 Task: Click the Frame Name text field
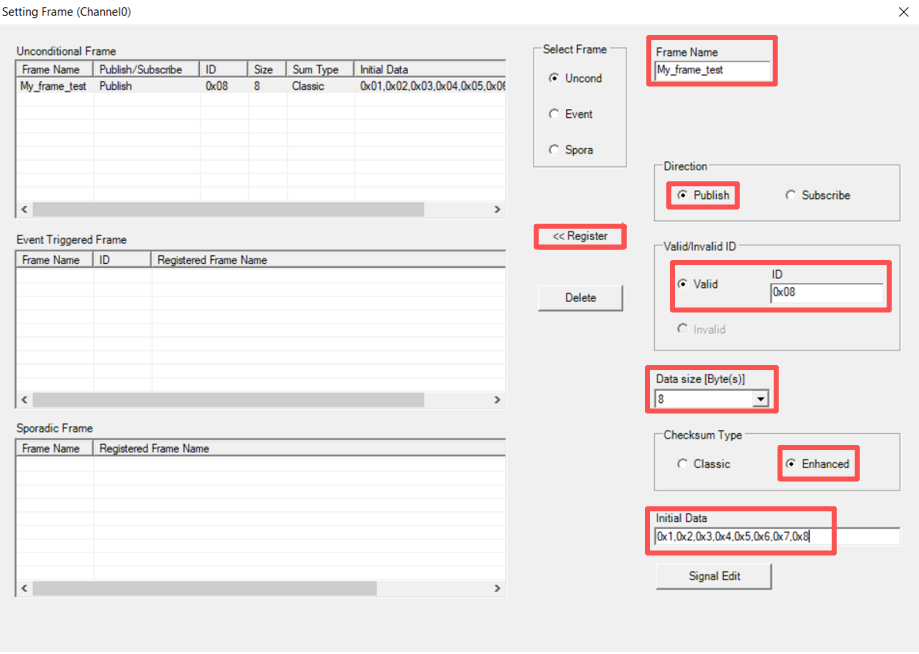[x=712, y=71]
